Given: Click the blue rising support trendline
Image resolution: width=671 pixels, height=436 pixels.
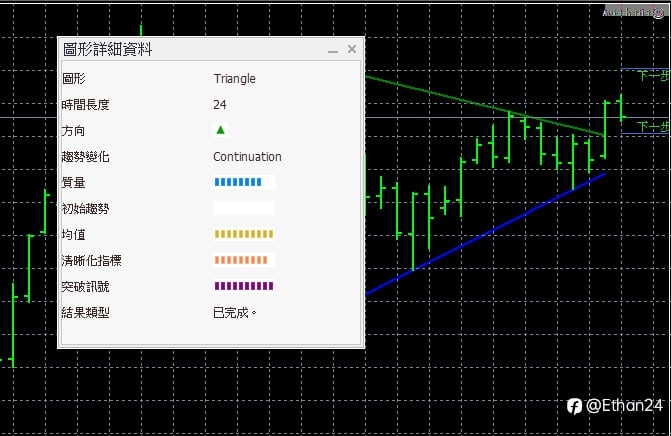Looking at the screenshot, I should coord(486,234).
